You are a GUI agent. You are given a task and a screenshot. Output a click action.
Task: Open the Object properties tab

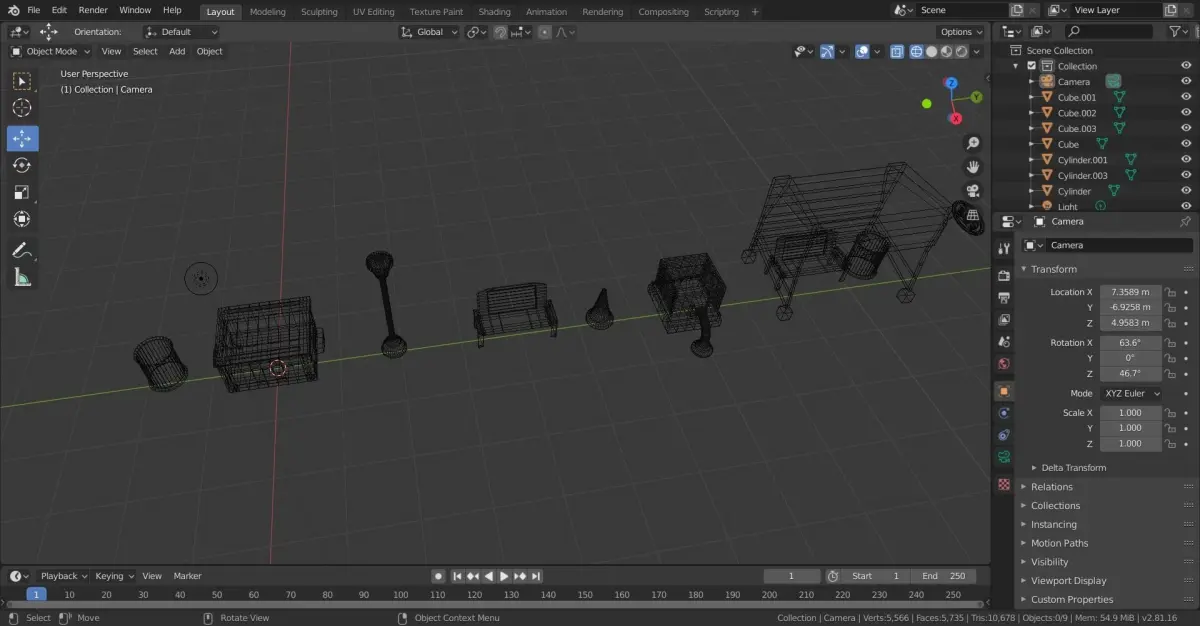coord(1004,391)
